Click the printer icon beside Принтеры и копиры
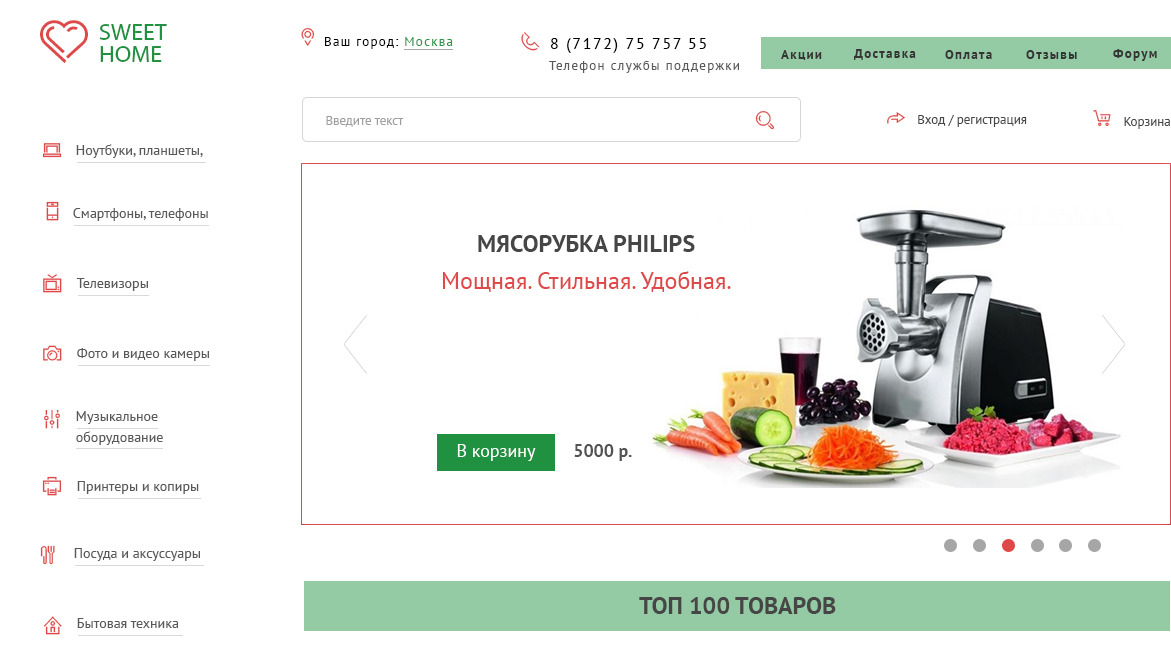Image resolution: width=1171 pixels, height=651 pixels. [52, 487]
